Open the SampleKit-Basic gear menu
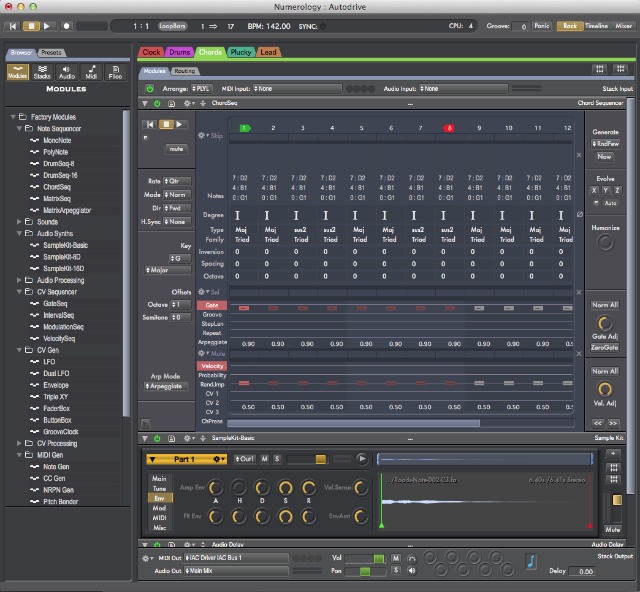 (x=189, y=438)
